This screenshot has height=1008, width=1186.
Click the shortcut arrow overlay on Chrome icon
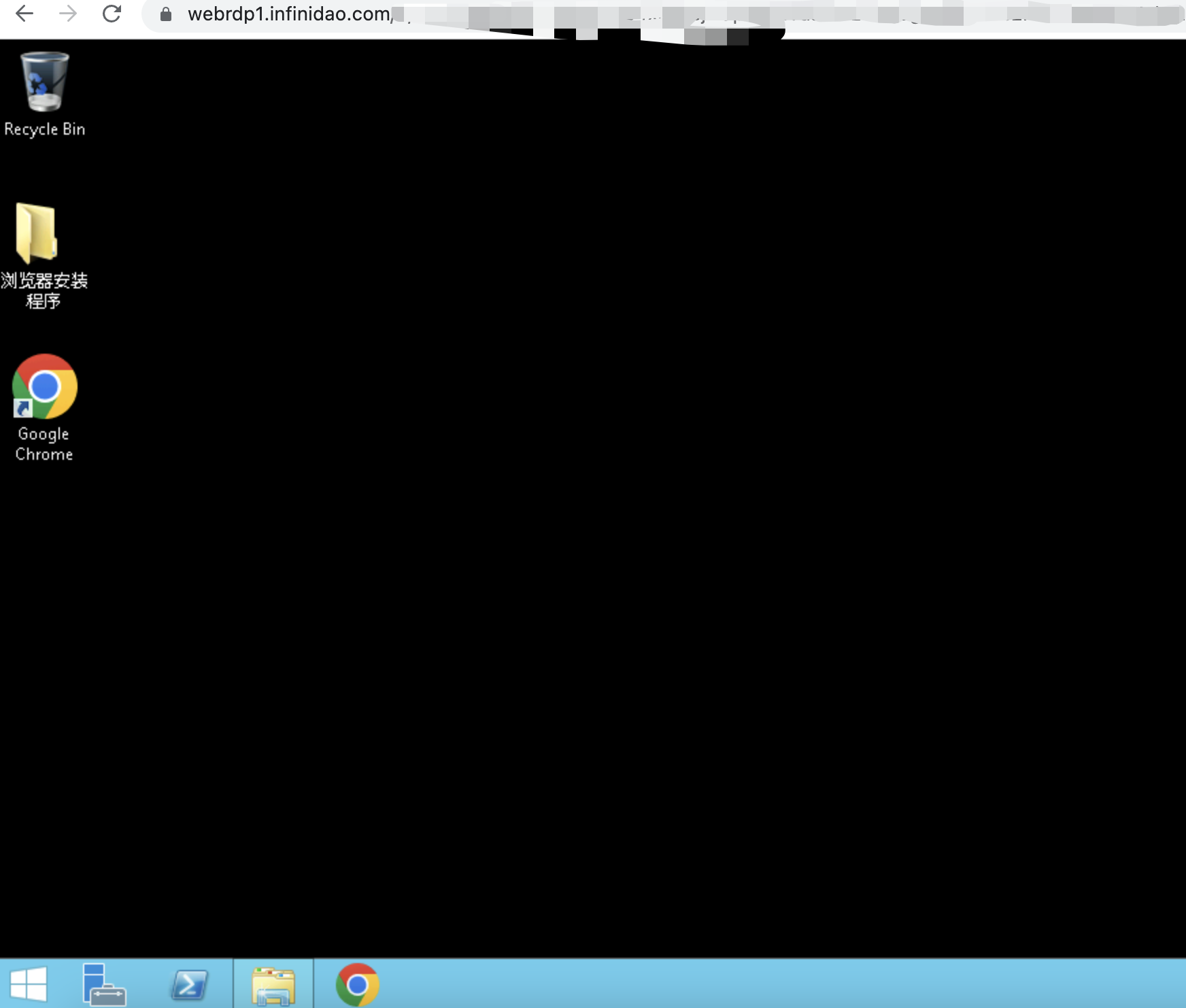[x=22, y=408]
